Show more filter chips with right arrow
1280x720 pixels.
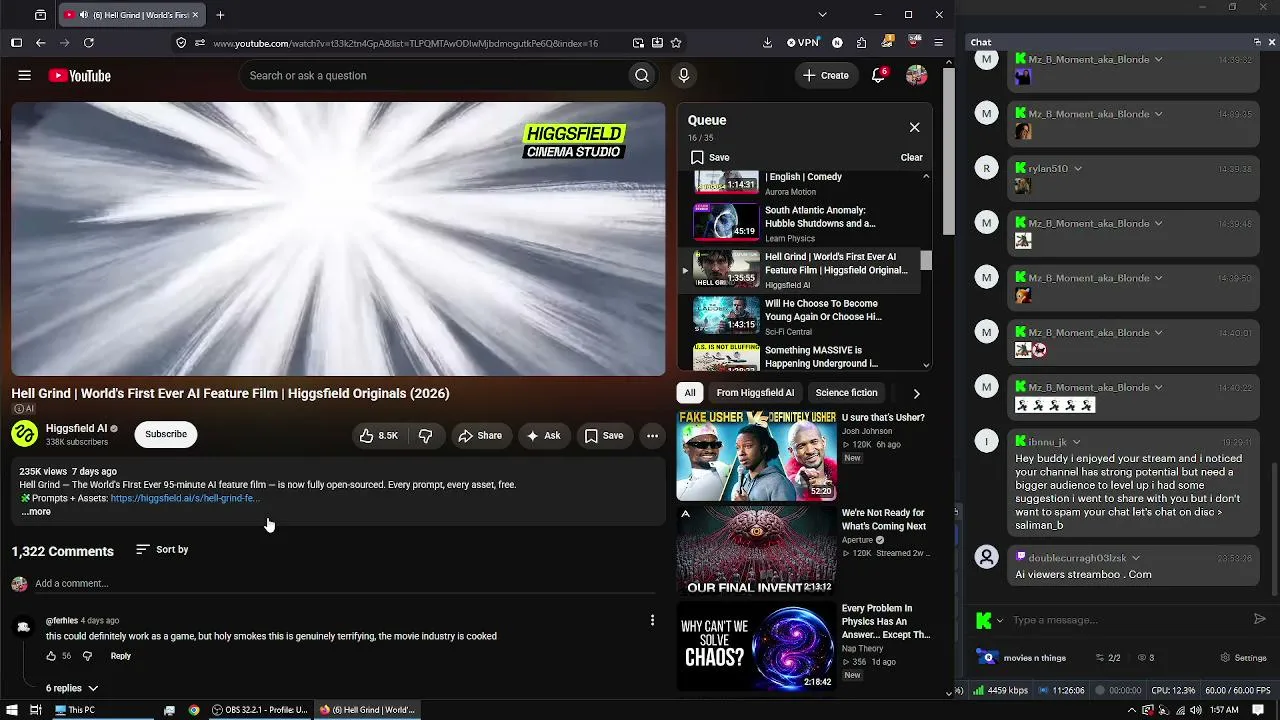click(916, 393)
